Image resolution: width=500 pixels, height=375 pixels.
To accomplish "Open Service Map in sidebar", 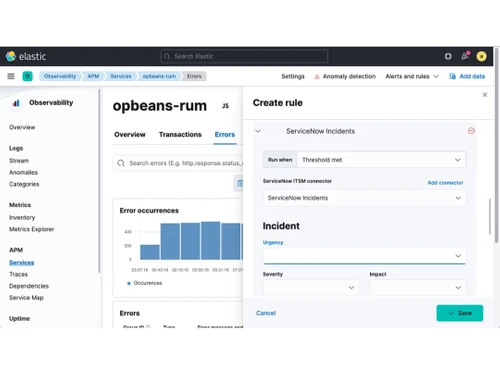I will [26, 297].
